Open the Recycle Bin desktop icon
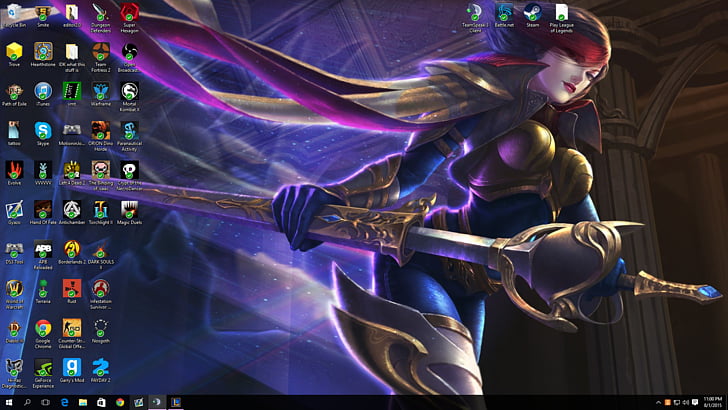728x410 pixels. [x=14, y=15]
